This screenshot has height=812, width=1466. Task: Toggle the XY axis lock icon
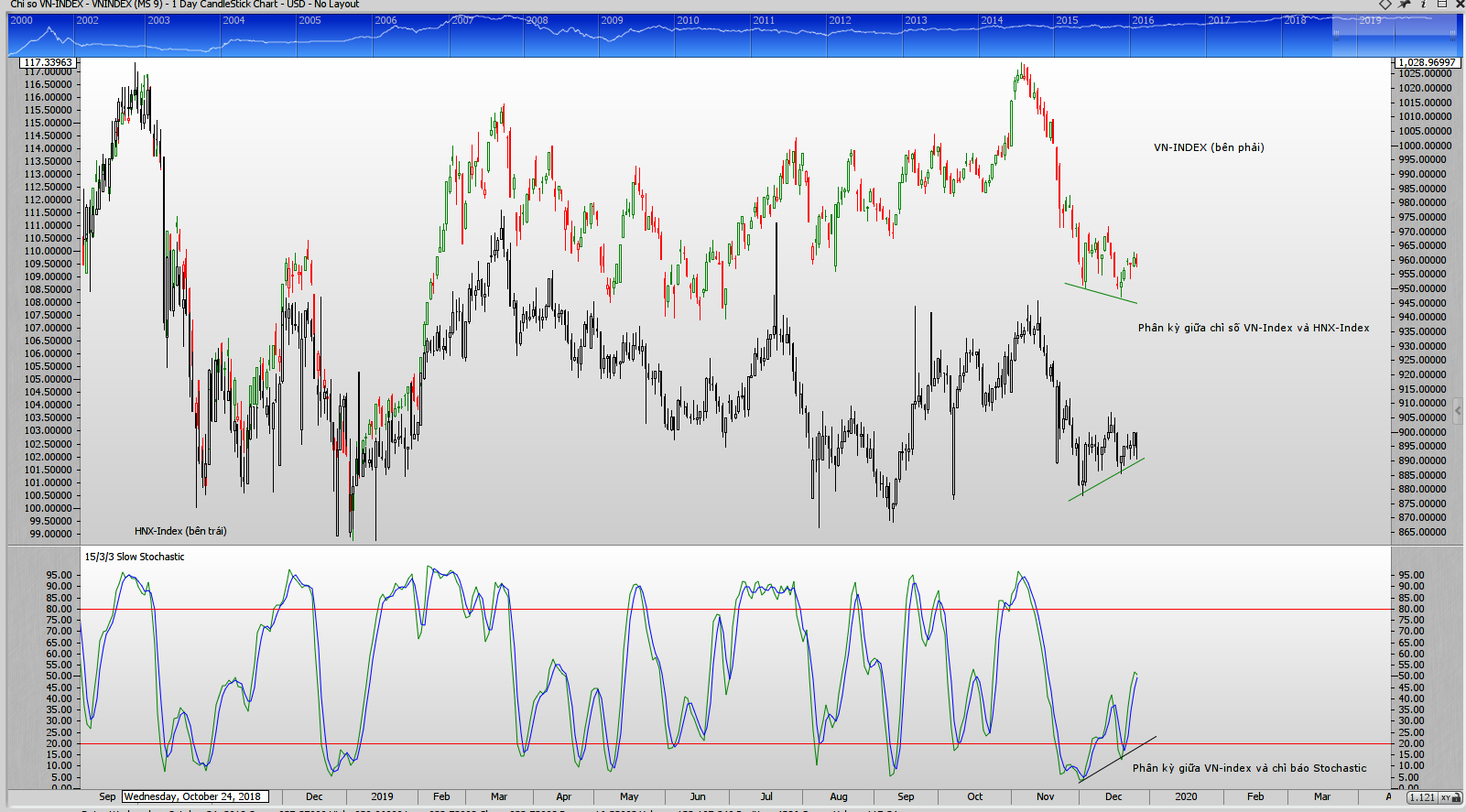point(1449,797)
